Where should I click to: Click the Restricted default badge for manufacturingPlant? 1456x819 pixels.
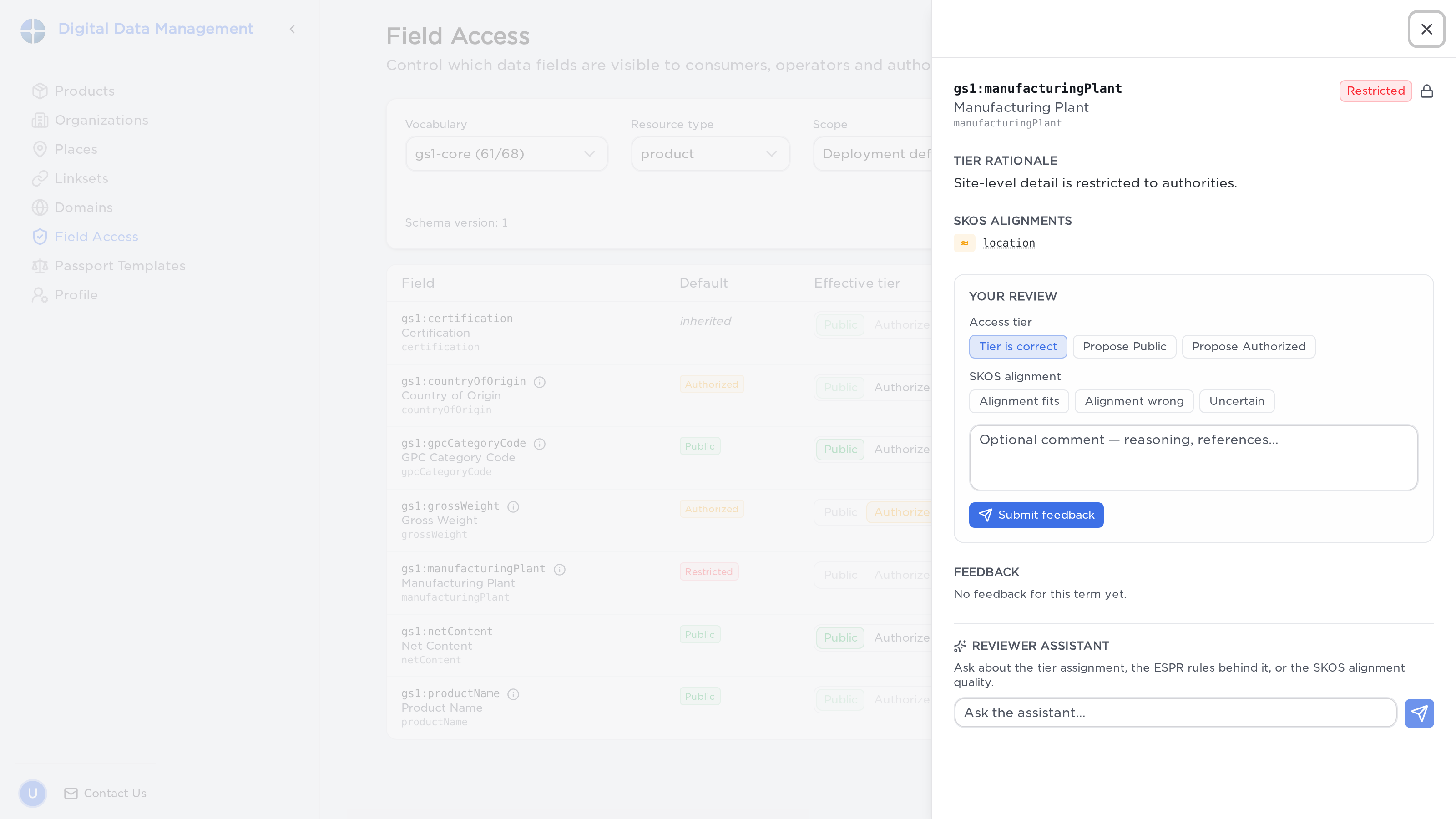[709, 572]
